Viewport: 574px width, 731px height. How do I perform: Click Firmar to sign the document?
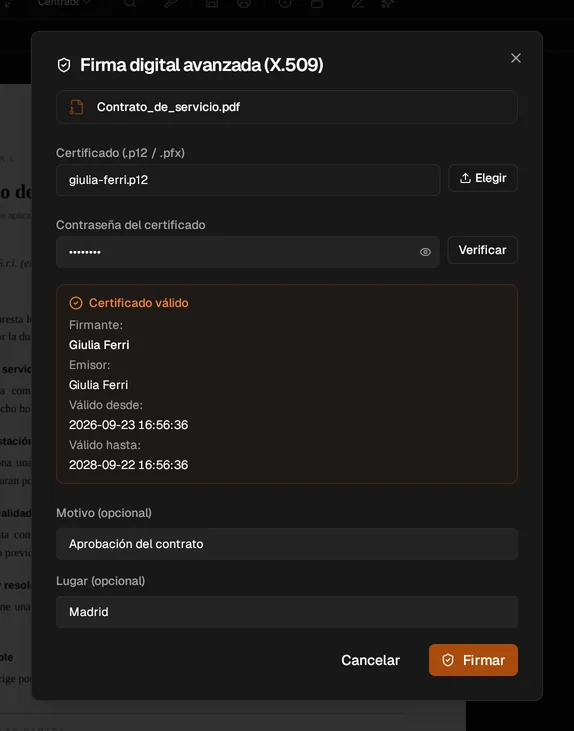pyautogui.click(x=473, y=660)
